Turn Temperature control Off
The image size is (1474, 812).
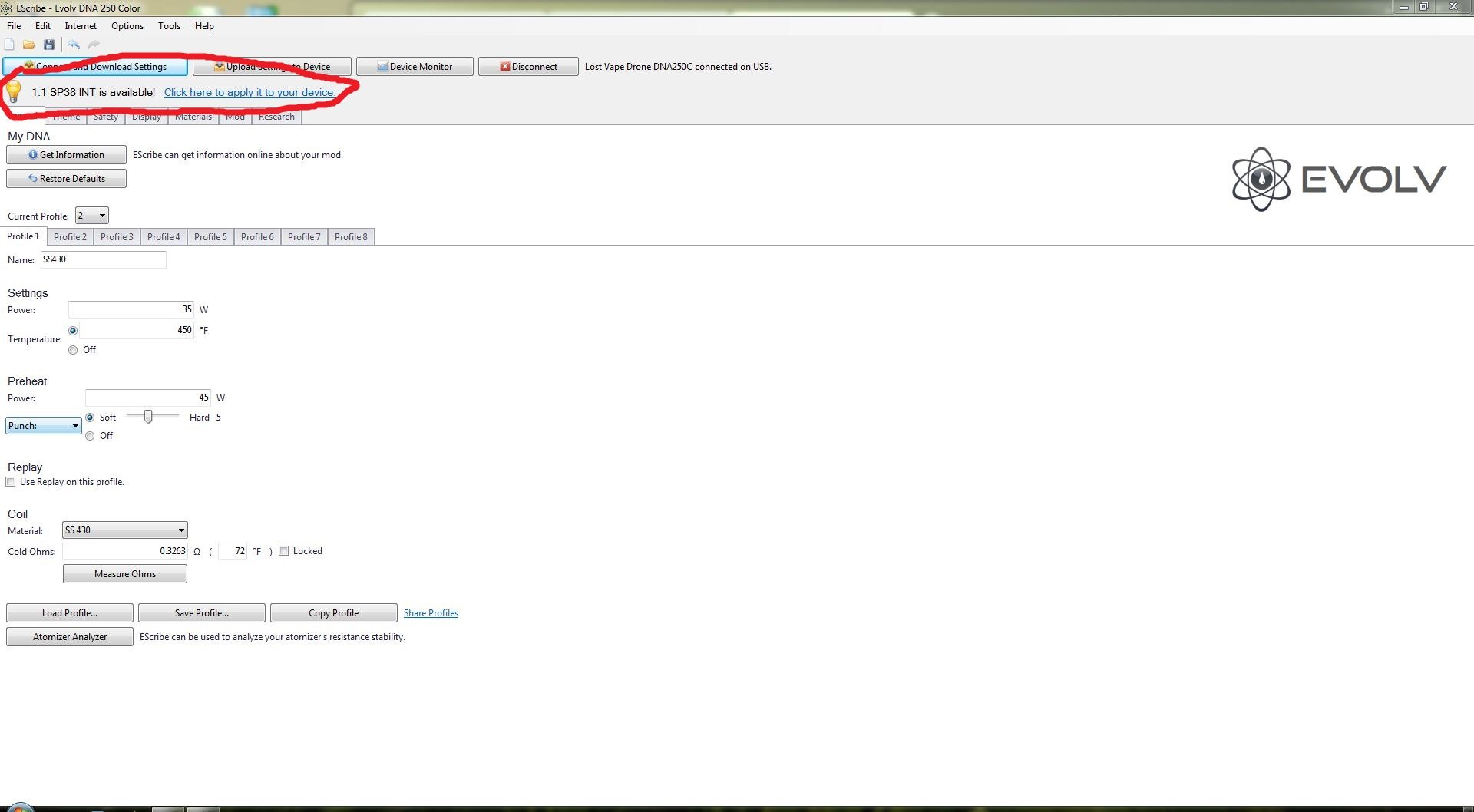[x=73, y=350]
